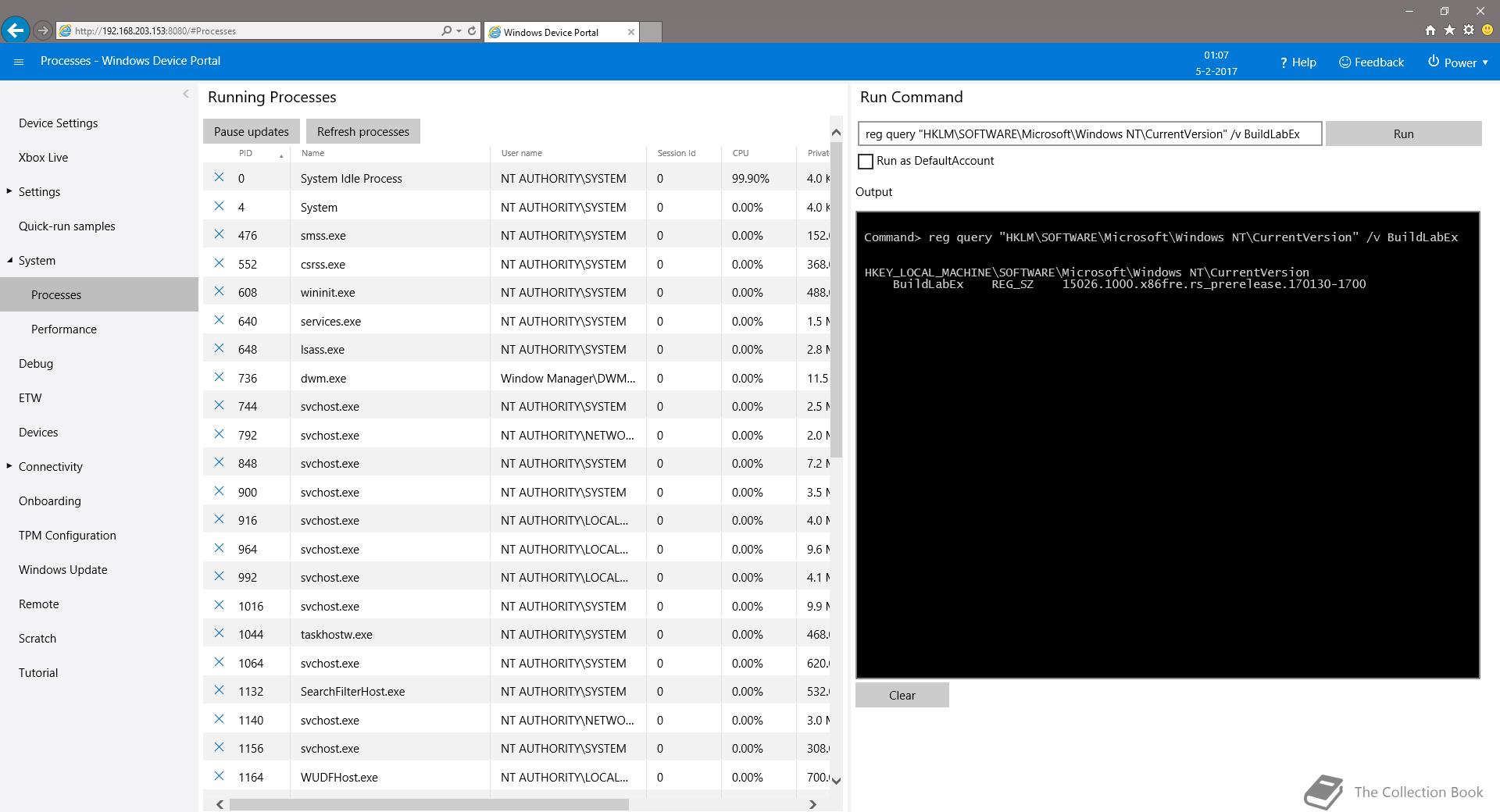Terminate csrss.exe using its X icon
This screenshot has height=812, width=1500.
[220, 263]
